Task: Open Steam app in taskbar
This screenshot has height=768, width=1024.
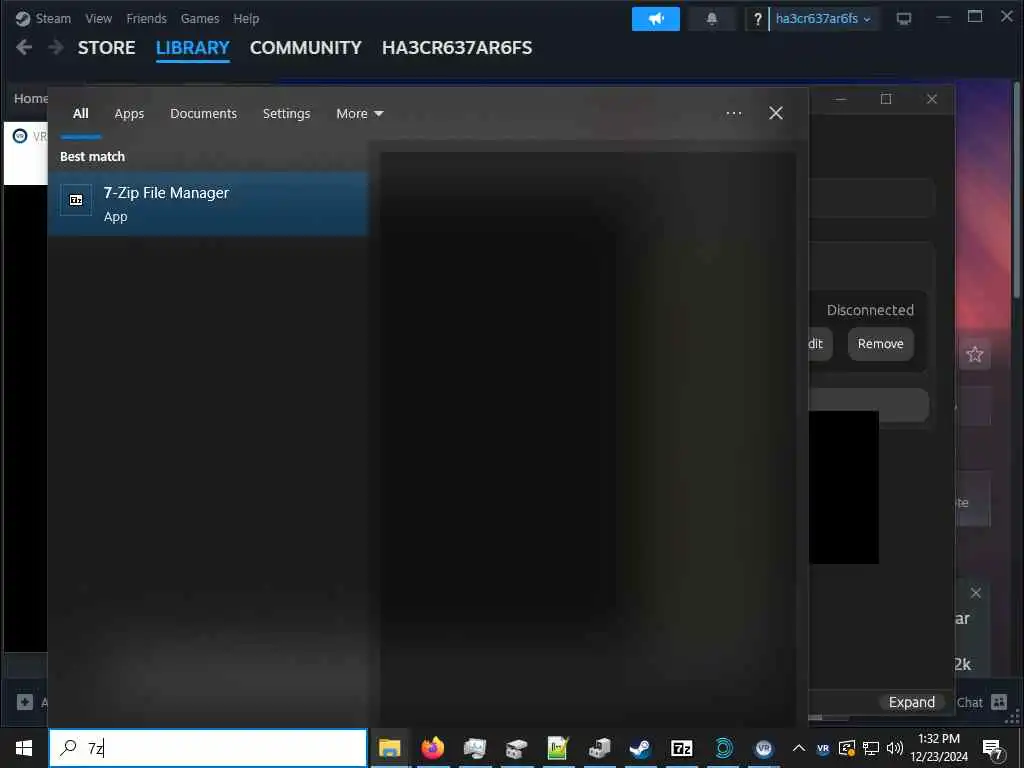Action: click(640, 748)
